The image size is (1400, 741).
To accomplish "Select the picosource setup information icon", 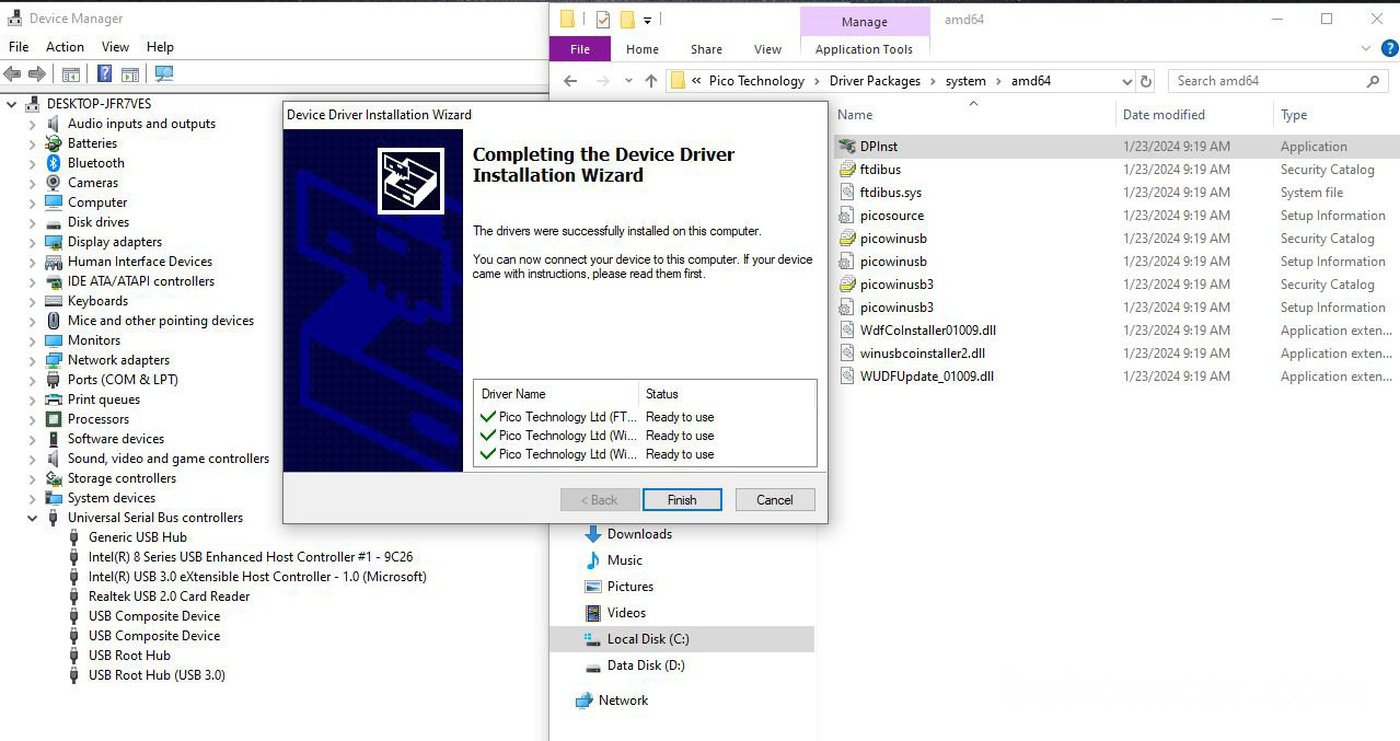I will click(x=847, y=215).
